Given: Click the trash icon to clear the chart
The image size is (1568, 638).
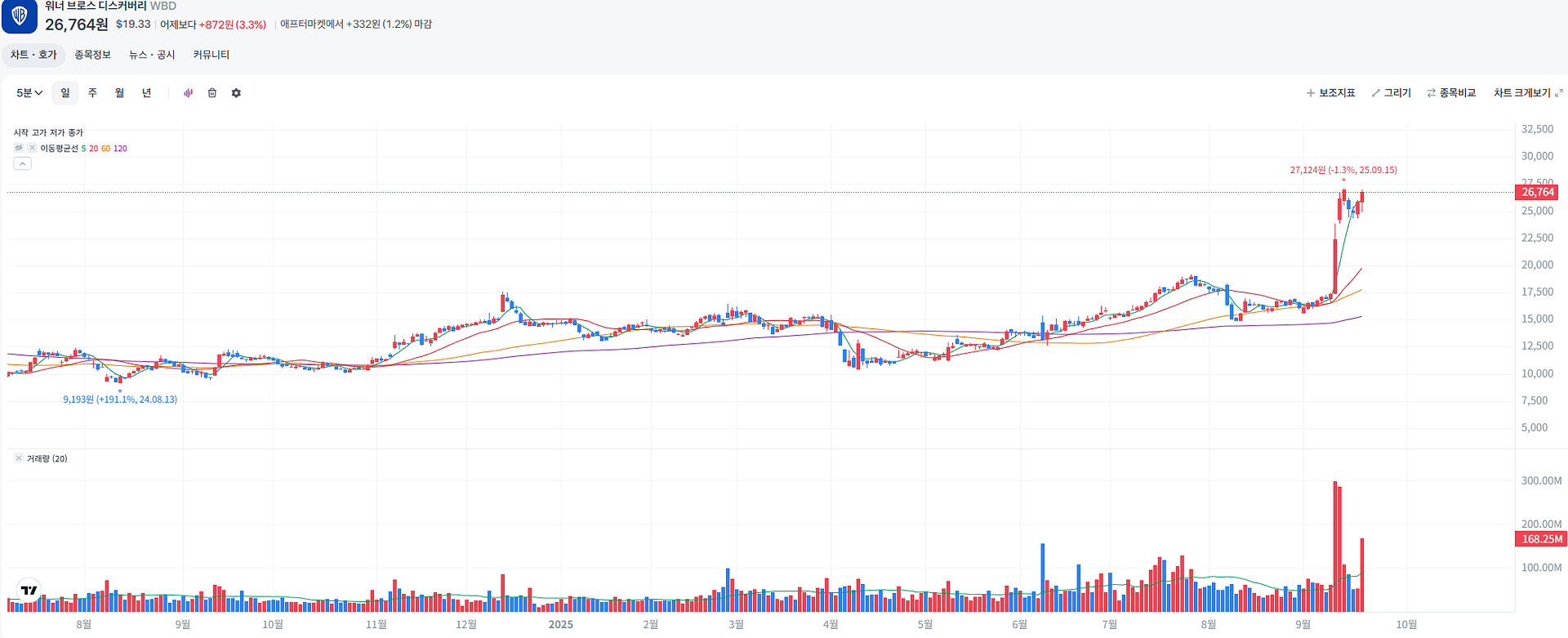Looking at the screenshot, I should pyautogui.click(x=212, y=93).
